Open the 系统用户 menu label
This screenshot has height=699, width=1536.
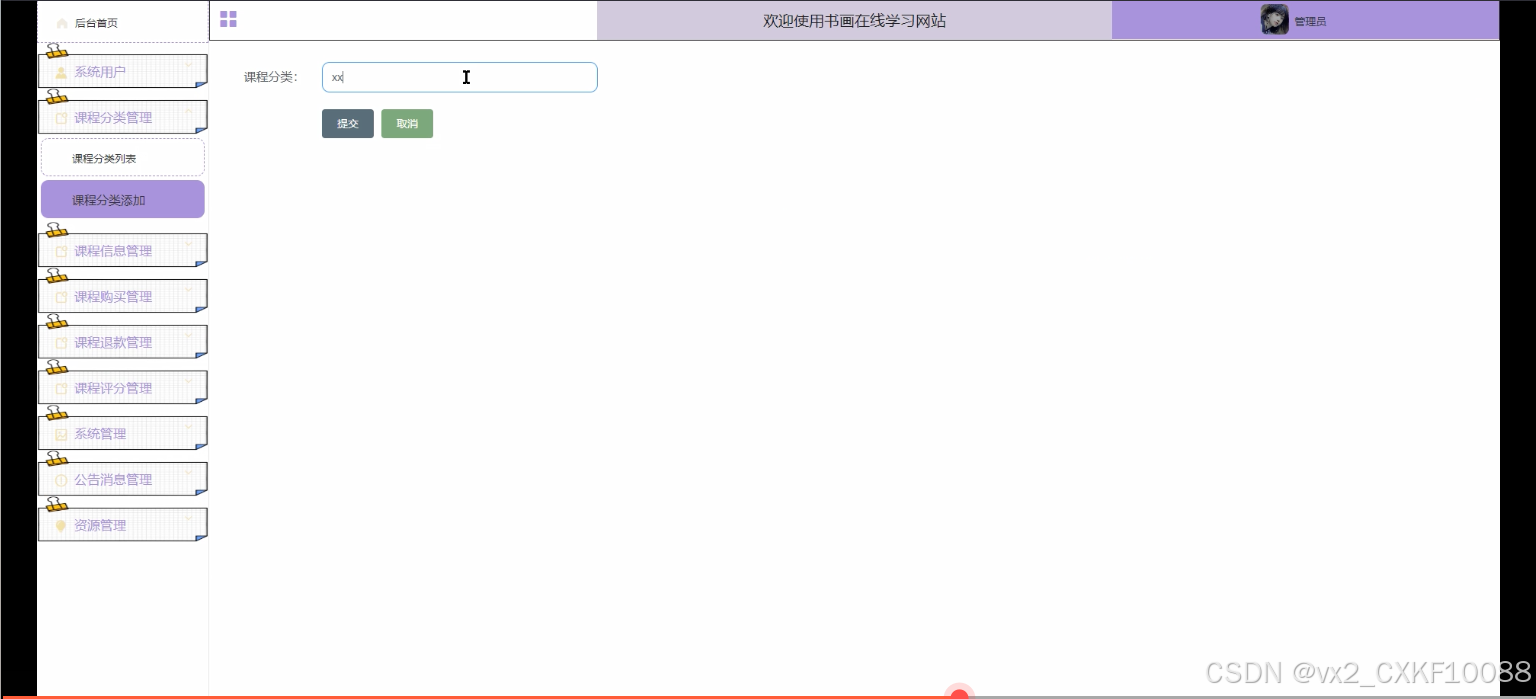click(x=100, y=72)
